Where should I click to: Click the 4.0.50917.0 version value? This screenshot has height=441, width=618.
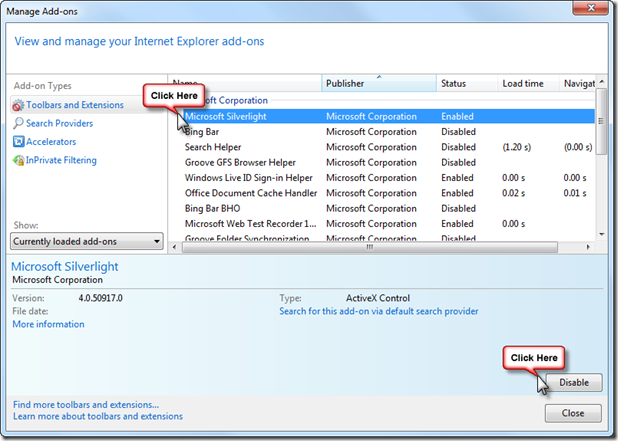point(101,298)
